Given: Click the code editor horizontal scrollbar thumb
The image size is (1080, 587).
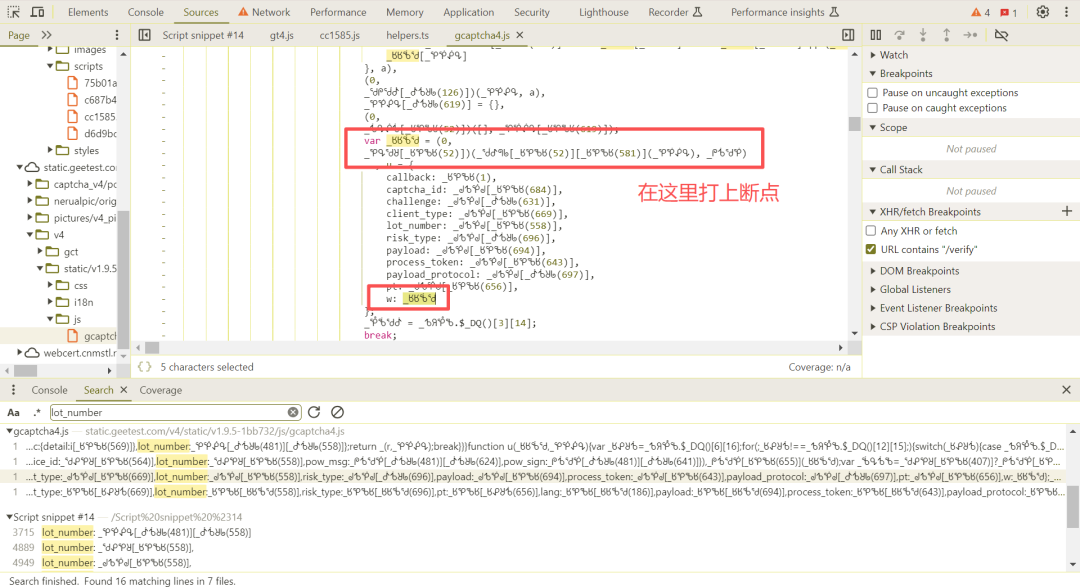Looking at the screenshot, I should pyautogui.click(x=152, y=348).
